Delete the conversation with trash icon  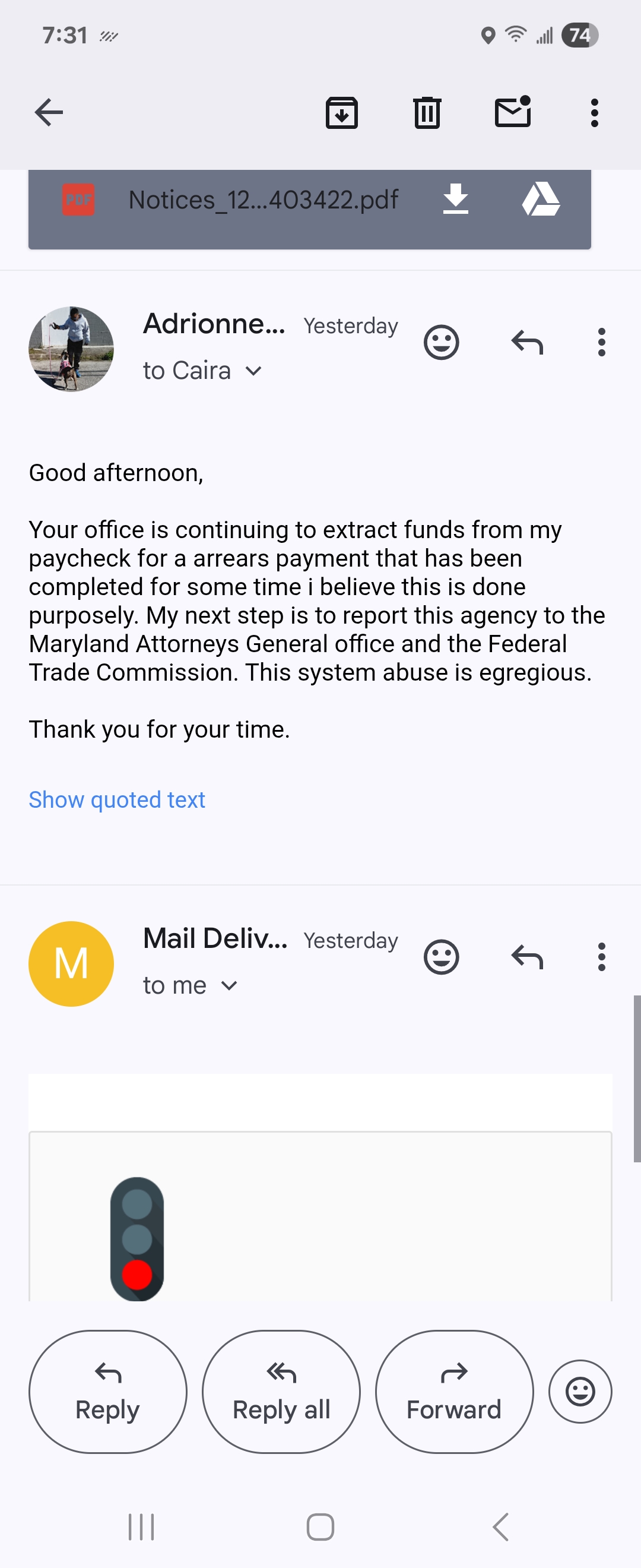427,113
